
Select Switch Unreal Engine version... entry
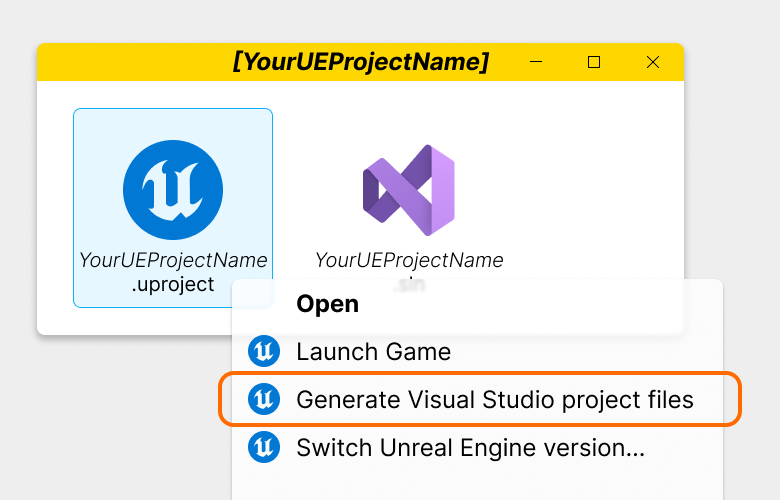[471, 447]
